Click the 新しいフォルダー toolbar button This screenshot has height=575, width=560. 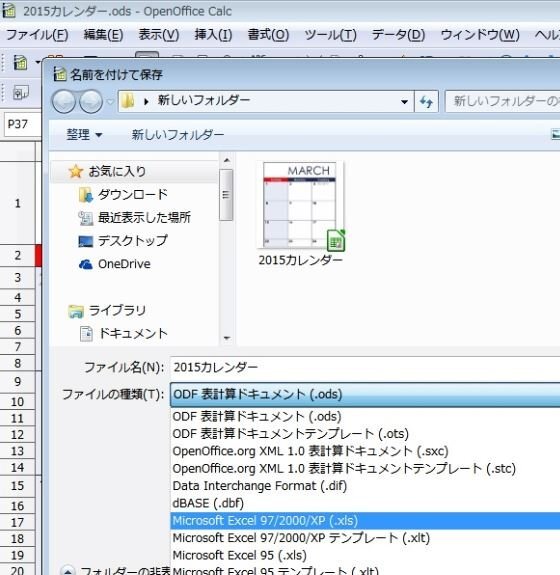177,135
